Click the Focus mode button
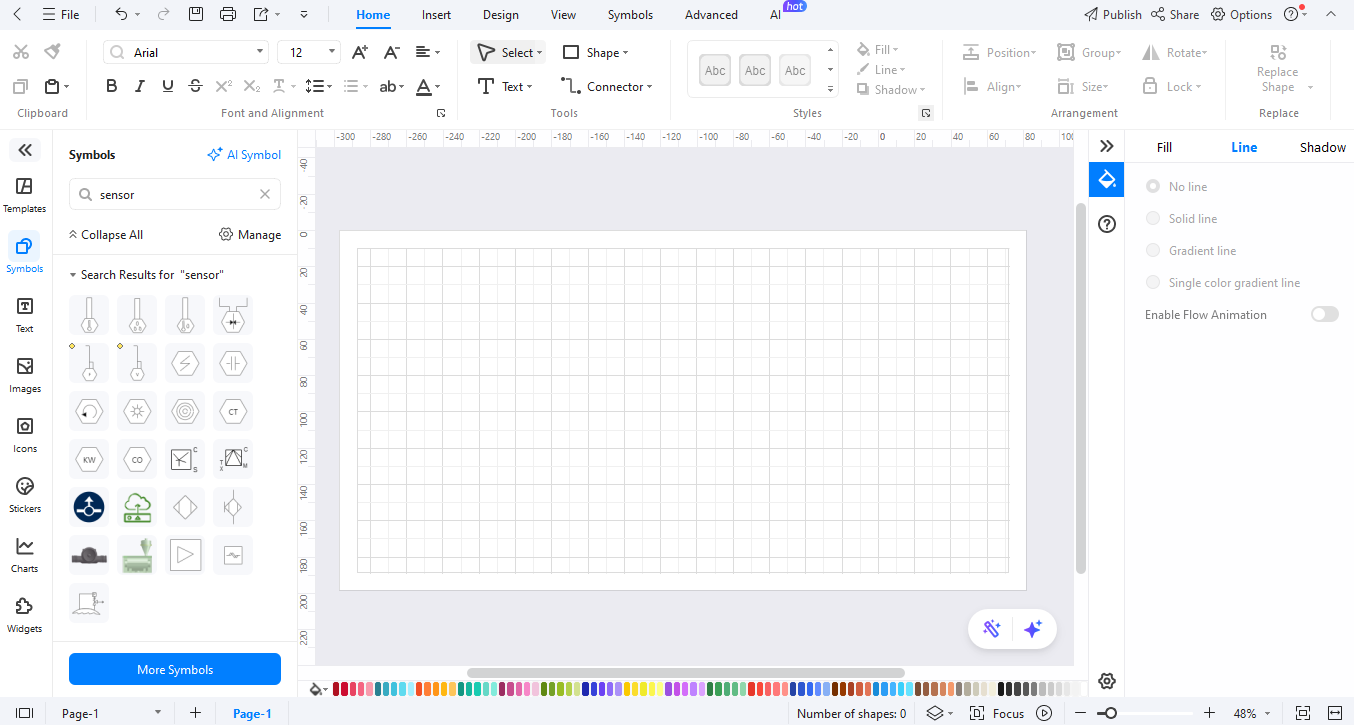 click(998, 713)
